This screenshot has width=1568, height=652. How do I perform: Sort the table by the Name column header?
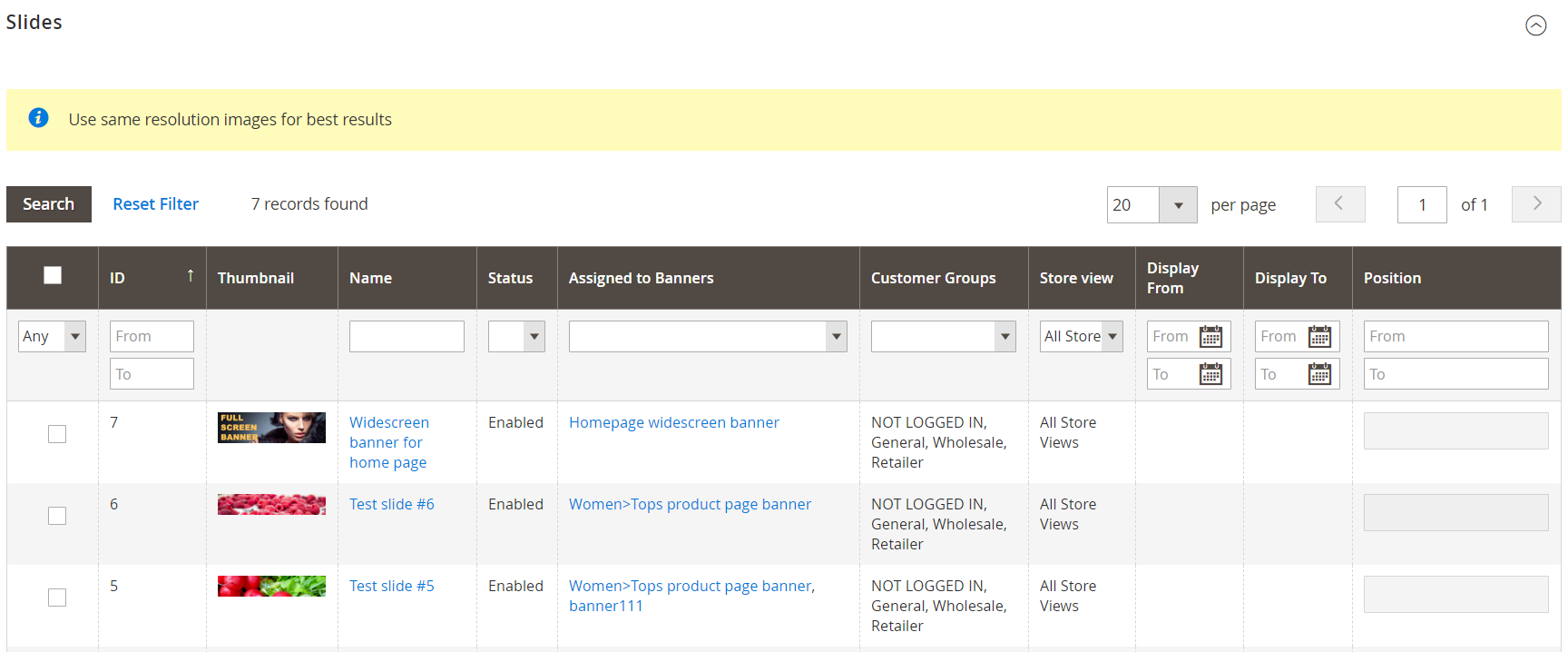371,278
